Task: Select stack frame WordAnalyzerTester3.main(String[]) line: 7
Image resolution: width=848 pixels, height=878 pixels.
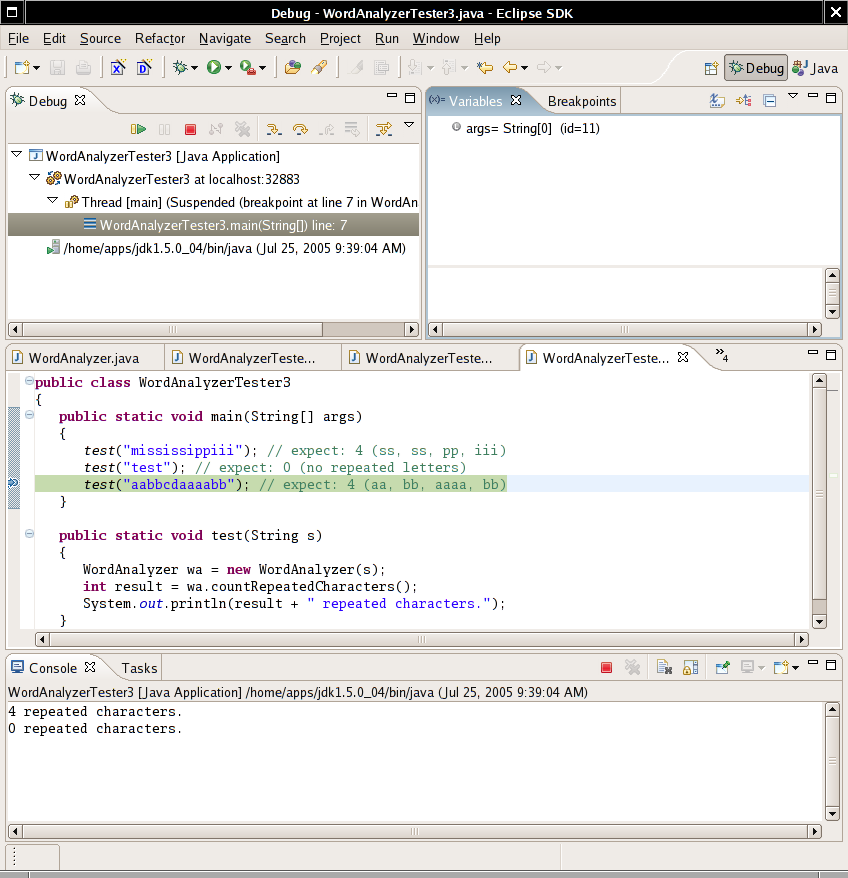Action: coord(213,225)
